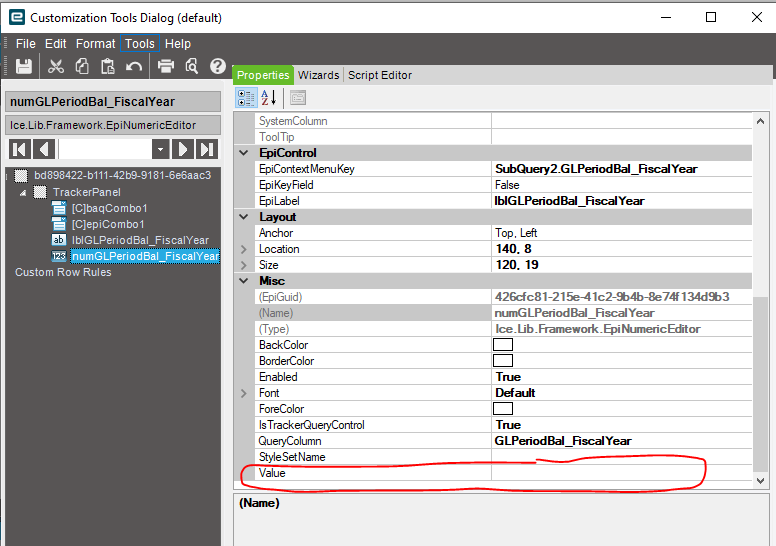Go to the first record button

click(x=19, y=149)
